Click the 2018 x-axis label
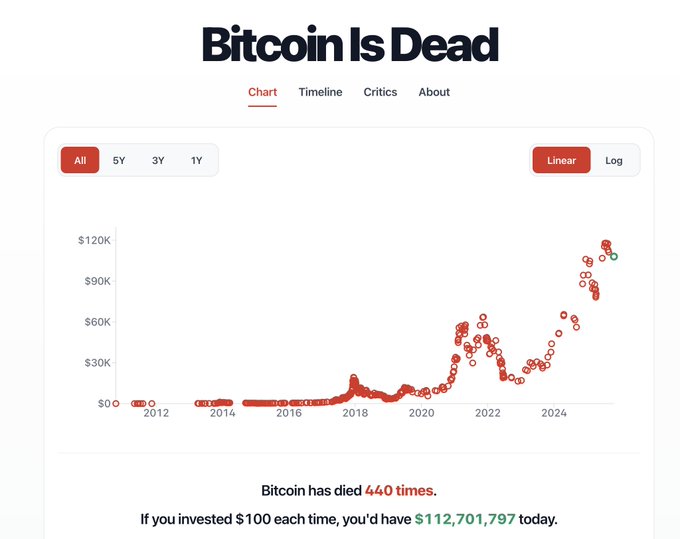Image resolution: width=680 pixels, height=539 pixels. pos(355,413)
